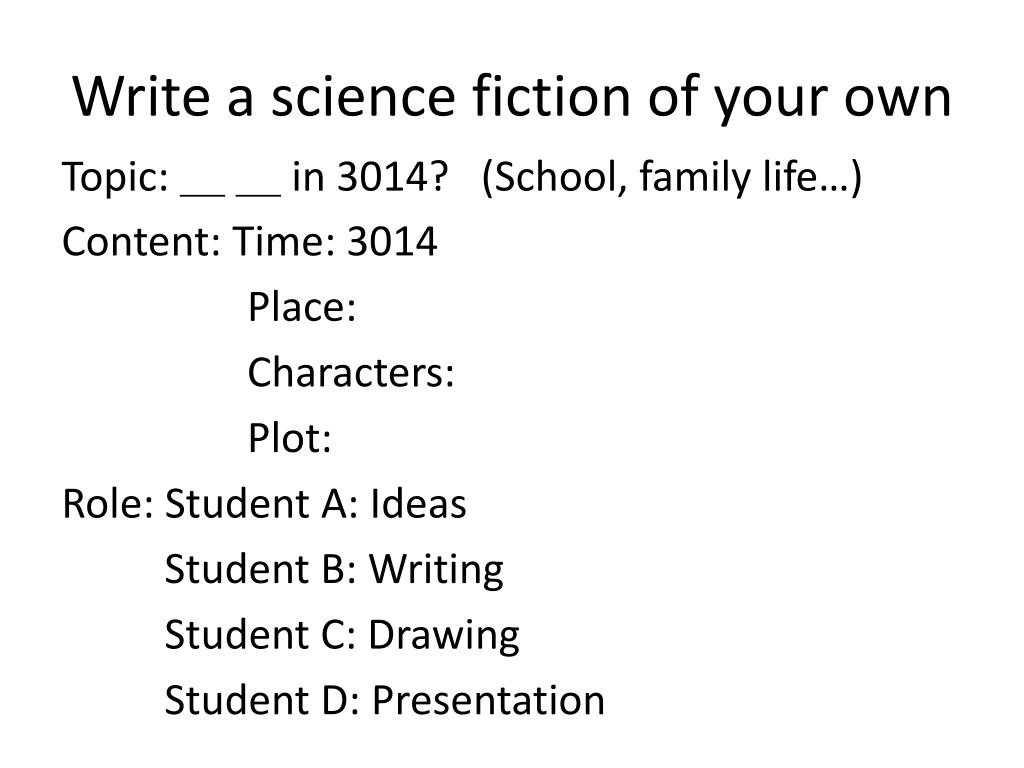Click the 'Time: 3014' text
Screen dimensions: 1024x768
tap(335, 242)
